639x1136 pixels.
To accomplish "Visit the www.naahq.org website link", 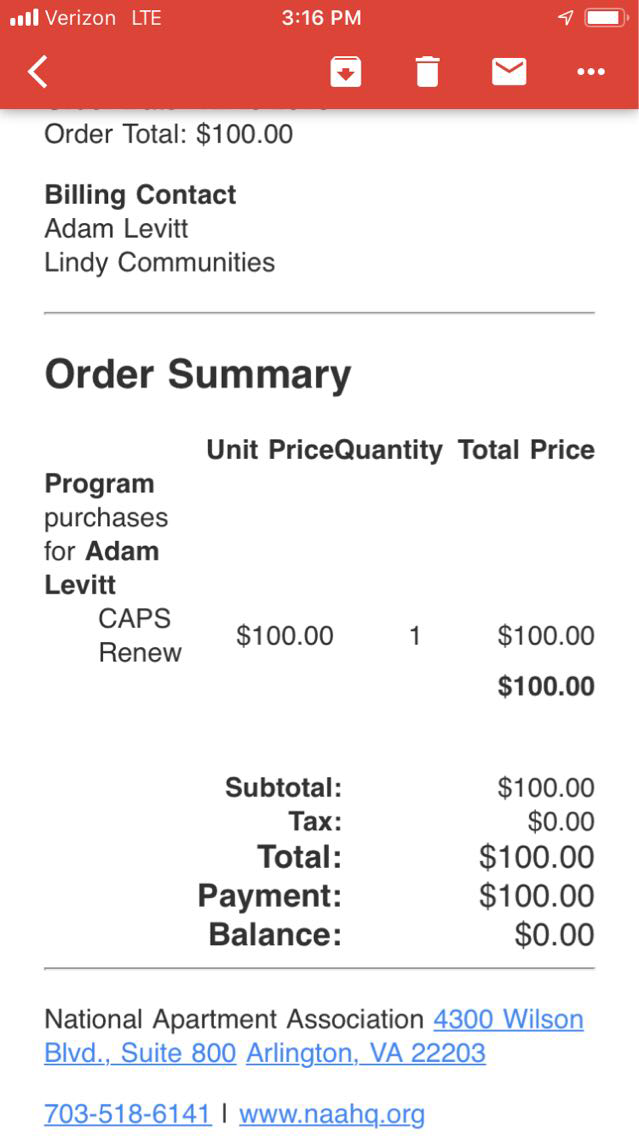I will 332,1114.
